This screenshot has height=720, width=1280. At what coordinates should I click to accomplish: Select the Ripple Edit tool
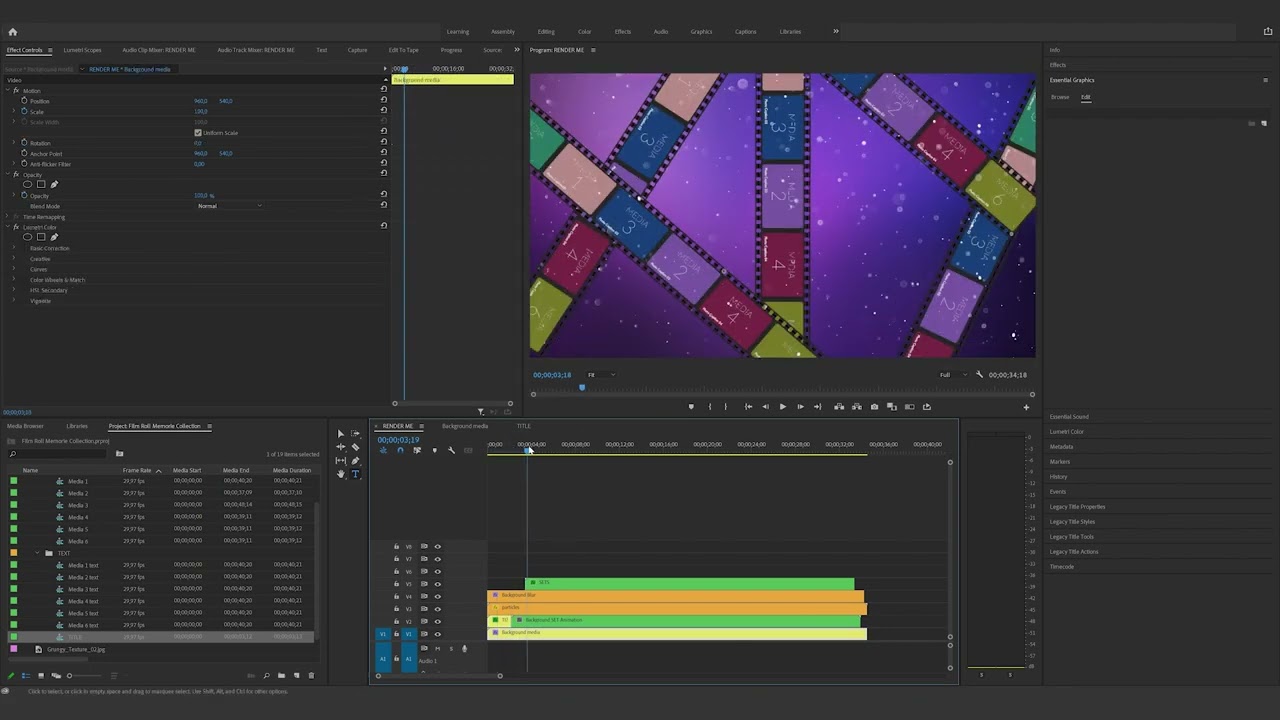[x=340, y=447]
